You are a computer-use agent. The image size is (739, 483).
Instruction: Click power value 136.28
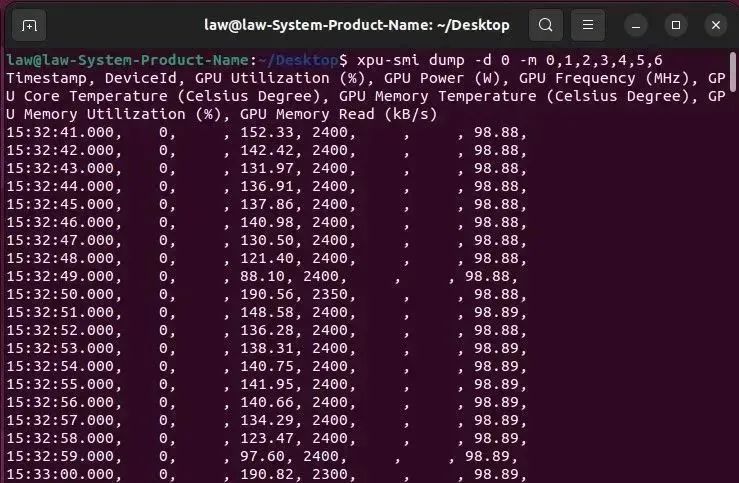267,330
